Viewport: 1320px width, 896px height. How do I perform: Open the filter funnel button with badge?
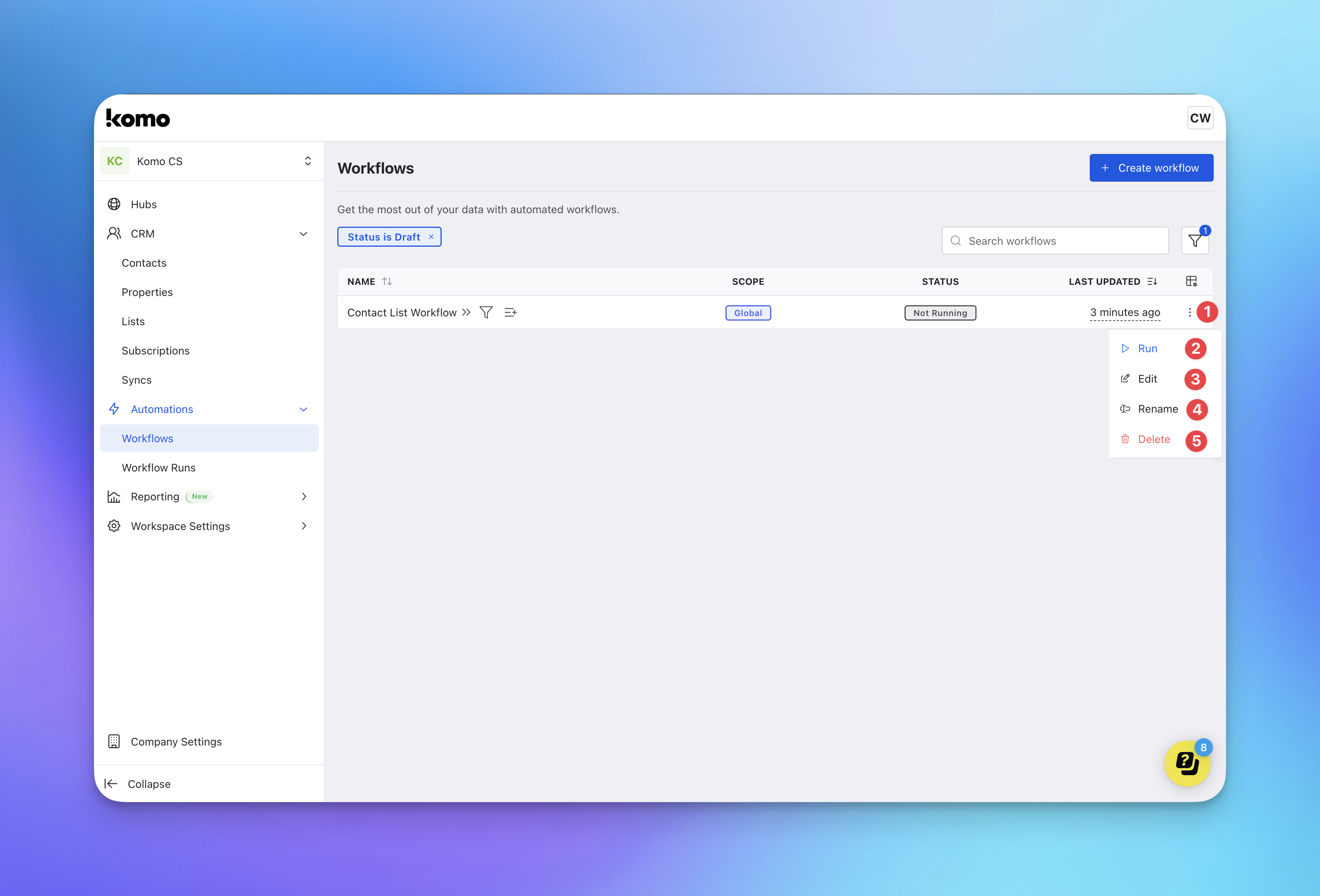[x=1194, y=241]
